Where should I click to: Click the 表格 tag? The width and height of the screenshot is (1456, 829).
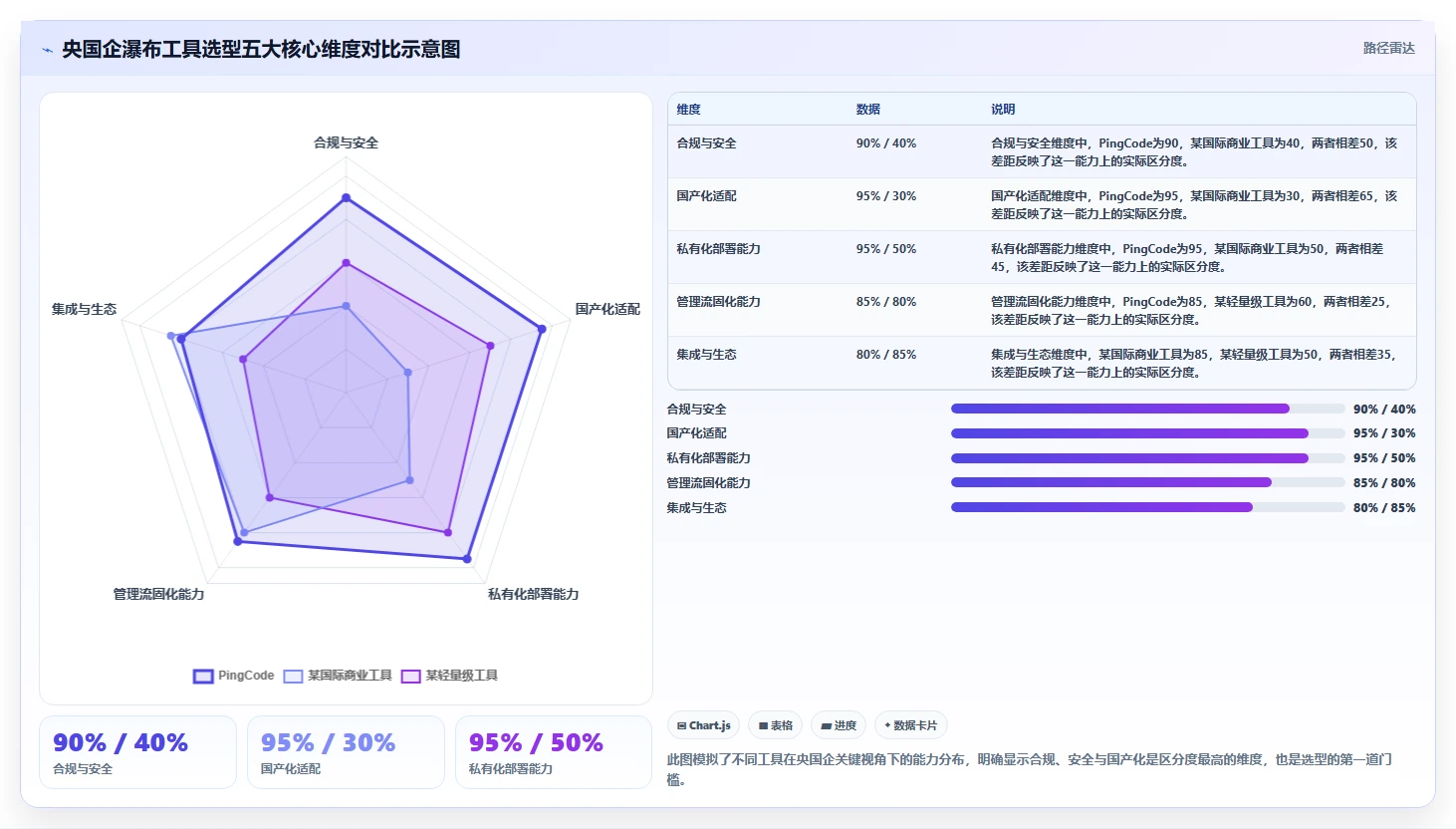pos(776,725)
